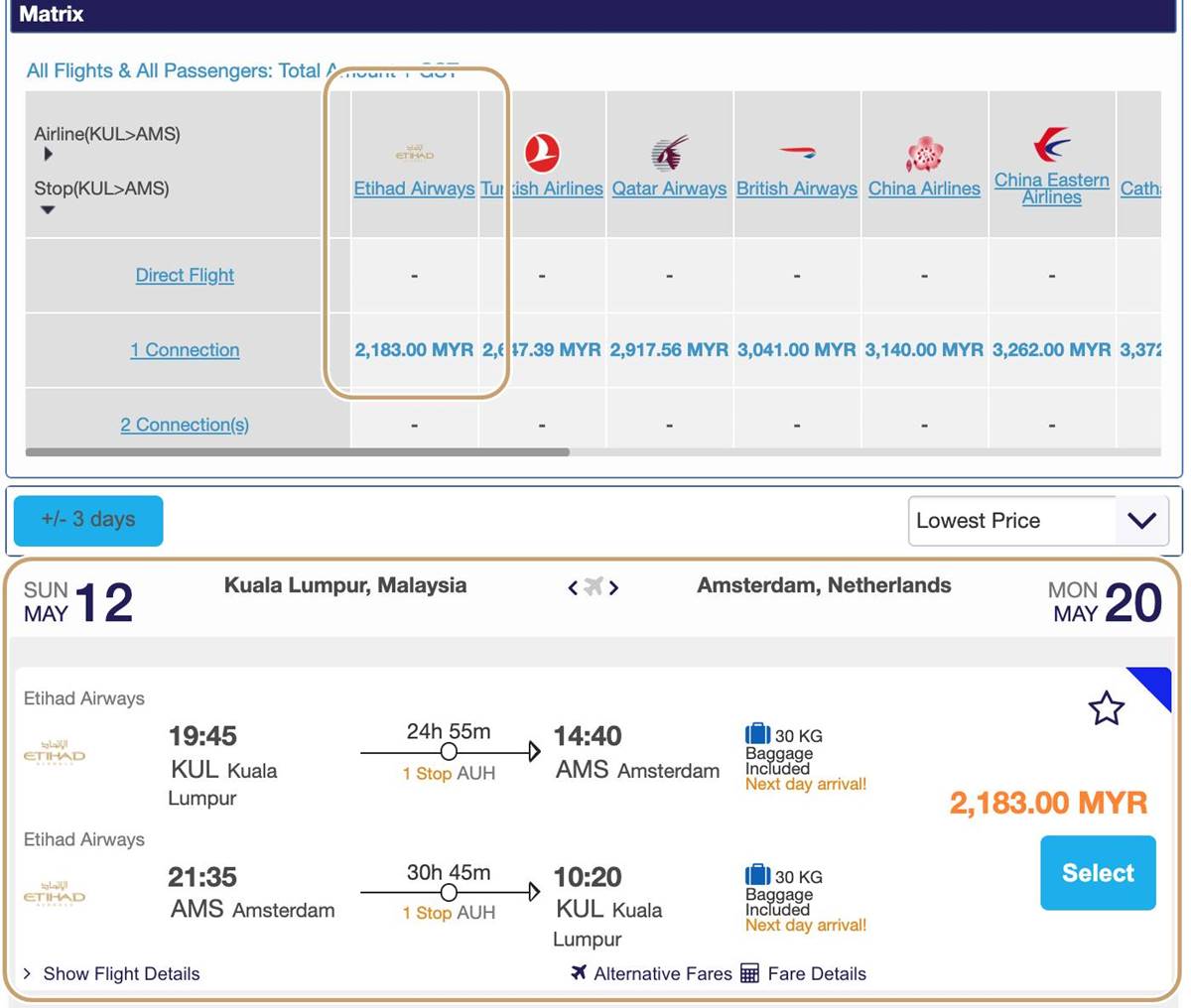Screen dimensions: 1191x1008
Task: Expand Show Flight Details
Action: click(x=111, y=974)
